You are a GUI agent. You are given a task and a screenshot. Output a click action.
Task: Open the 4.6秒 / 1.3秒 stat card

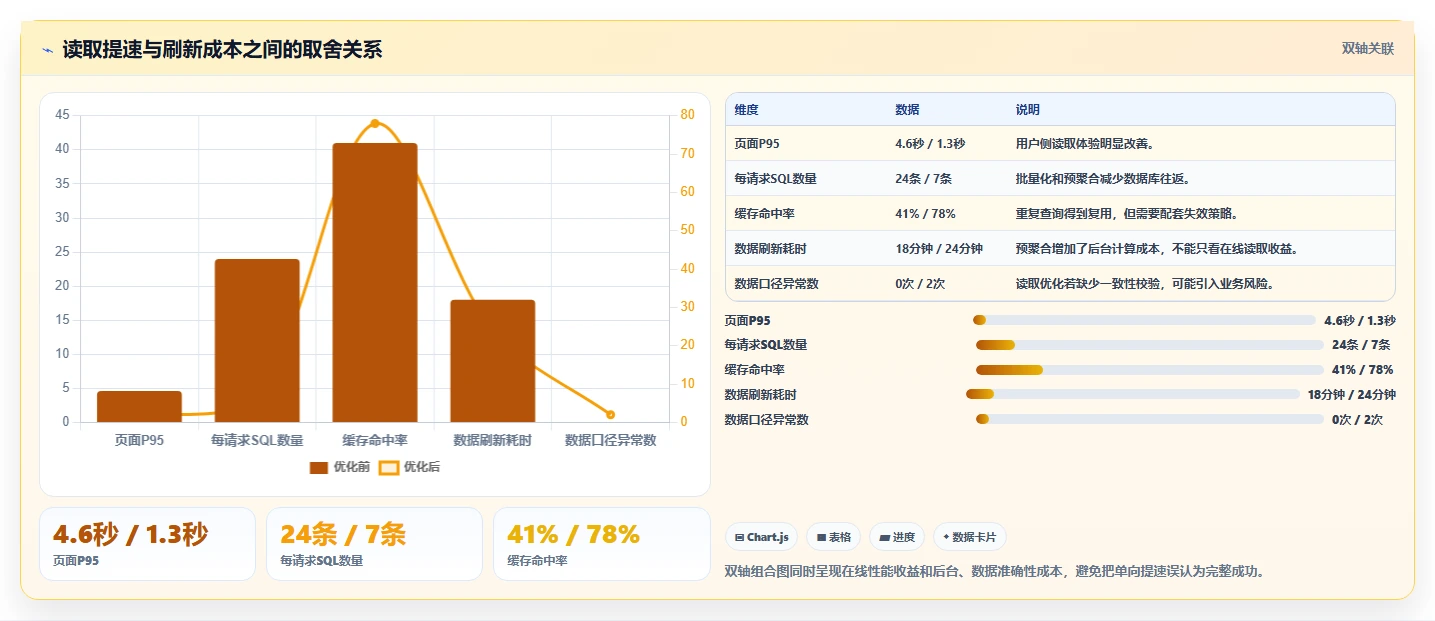(x=147, y=544)
